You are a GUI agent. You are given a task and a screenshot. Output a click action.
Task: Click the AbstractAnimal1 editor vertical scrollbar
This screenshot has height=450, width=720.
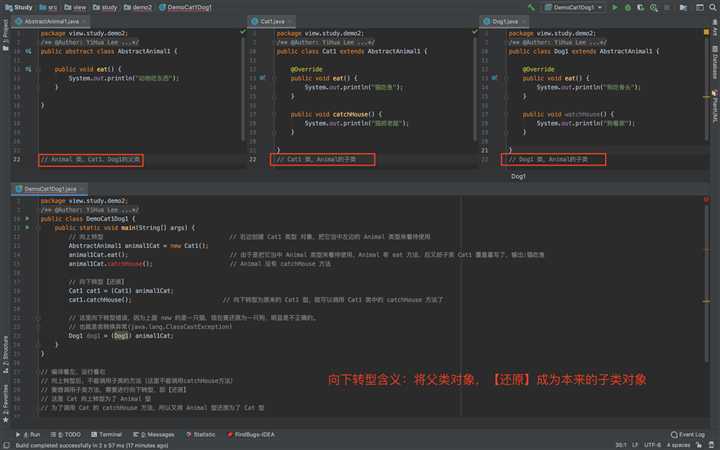243,90
